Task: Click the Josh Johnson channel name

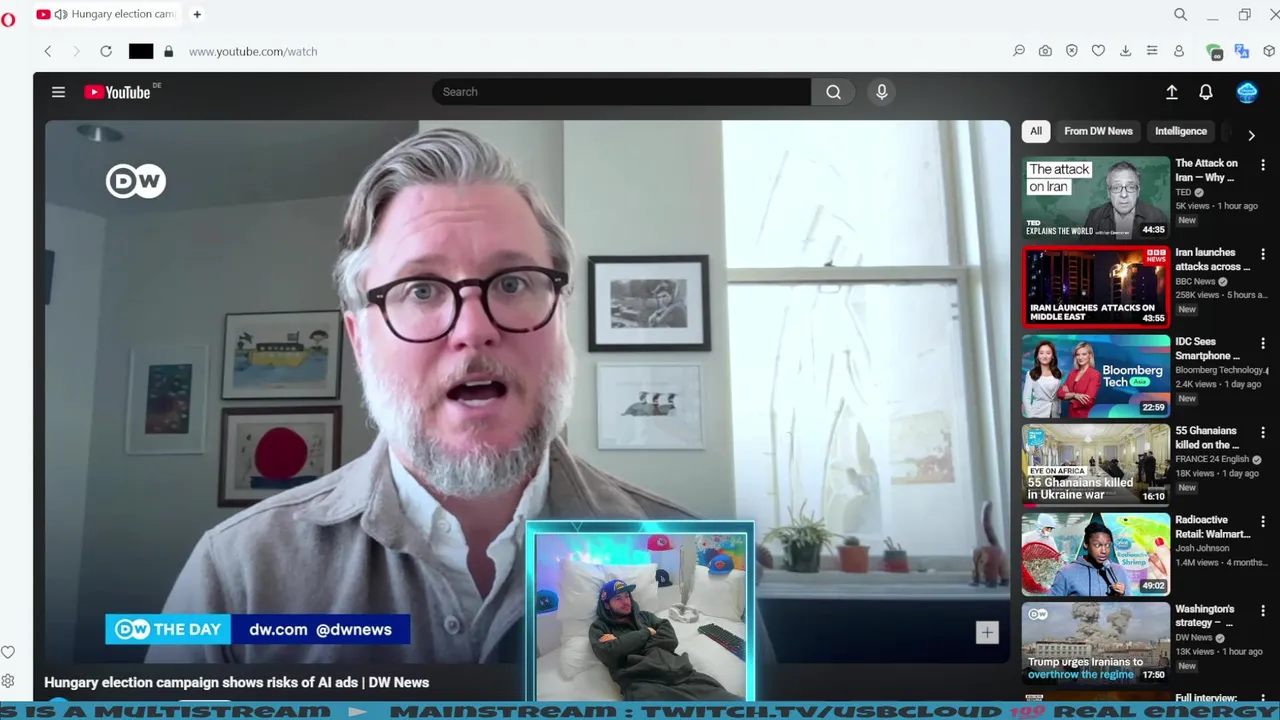Action: [x=1203, y=548]
